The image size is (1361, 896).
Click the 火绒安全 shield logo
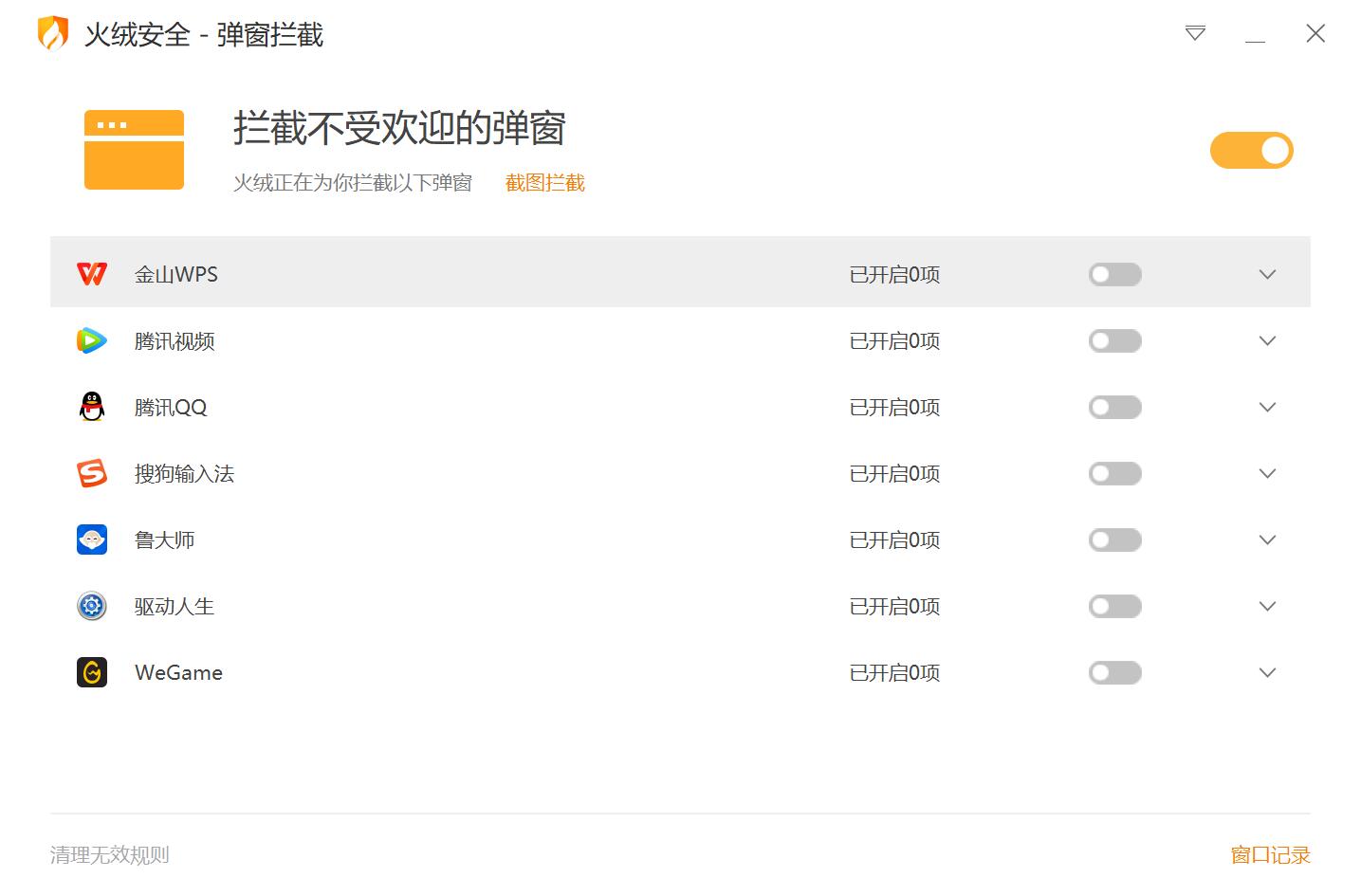53,34
